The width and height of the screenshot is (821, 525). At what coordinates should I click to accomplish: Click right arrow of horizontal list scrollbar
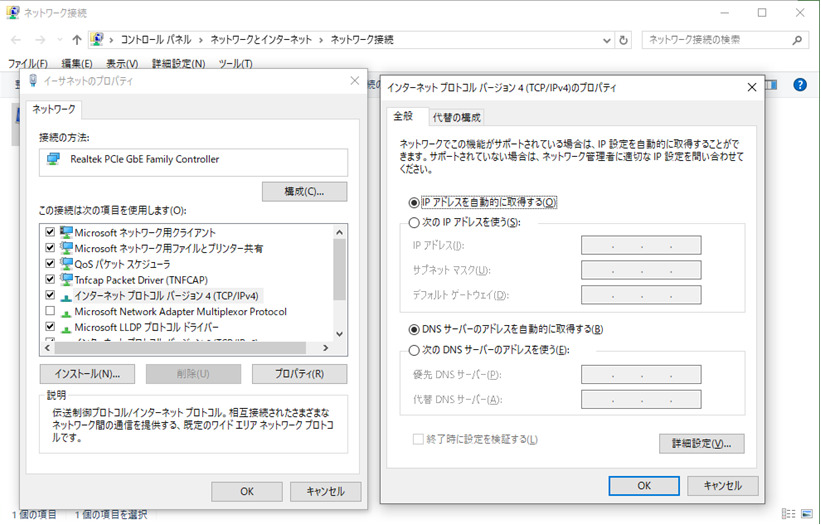click(x=326, y=348)
